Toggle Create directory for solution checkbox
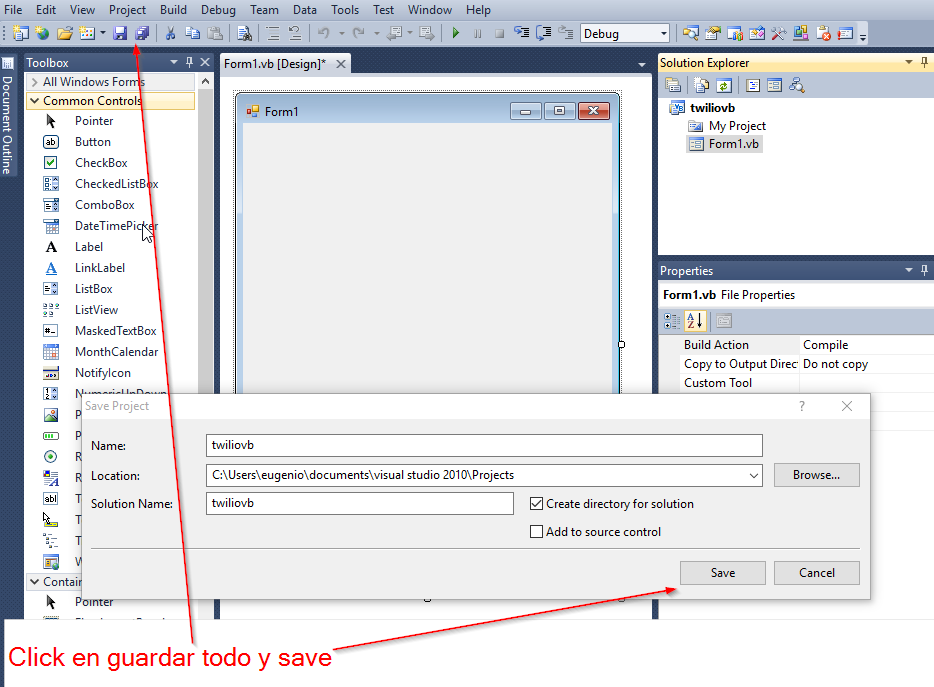The width and height of the screenshot is (934, 687). click(x=537, y=503)
